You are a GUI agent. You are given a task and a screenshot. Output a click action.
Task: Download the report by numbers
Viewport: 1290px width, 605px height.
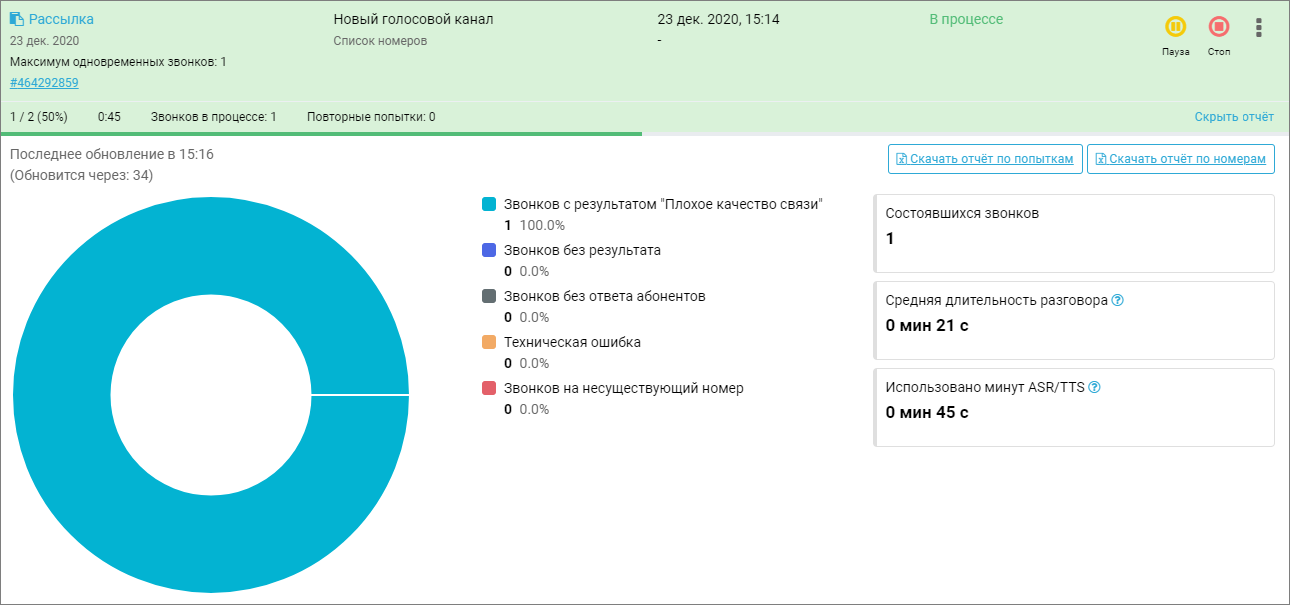point(1181,159)
